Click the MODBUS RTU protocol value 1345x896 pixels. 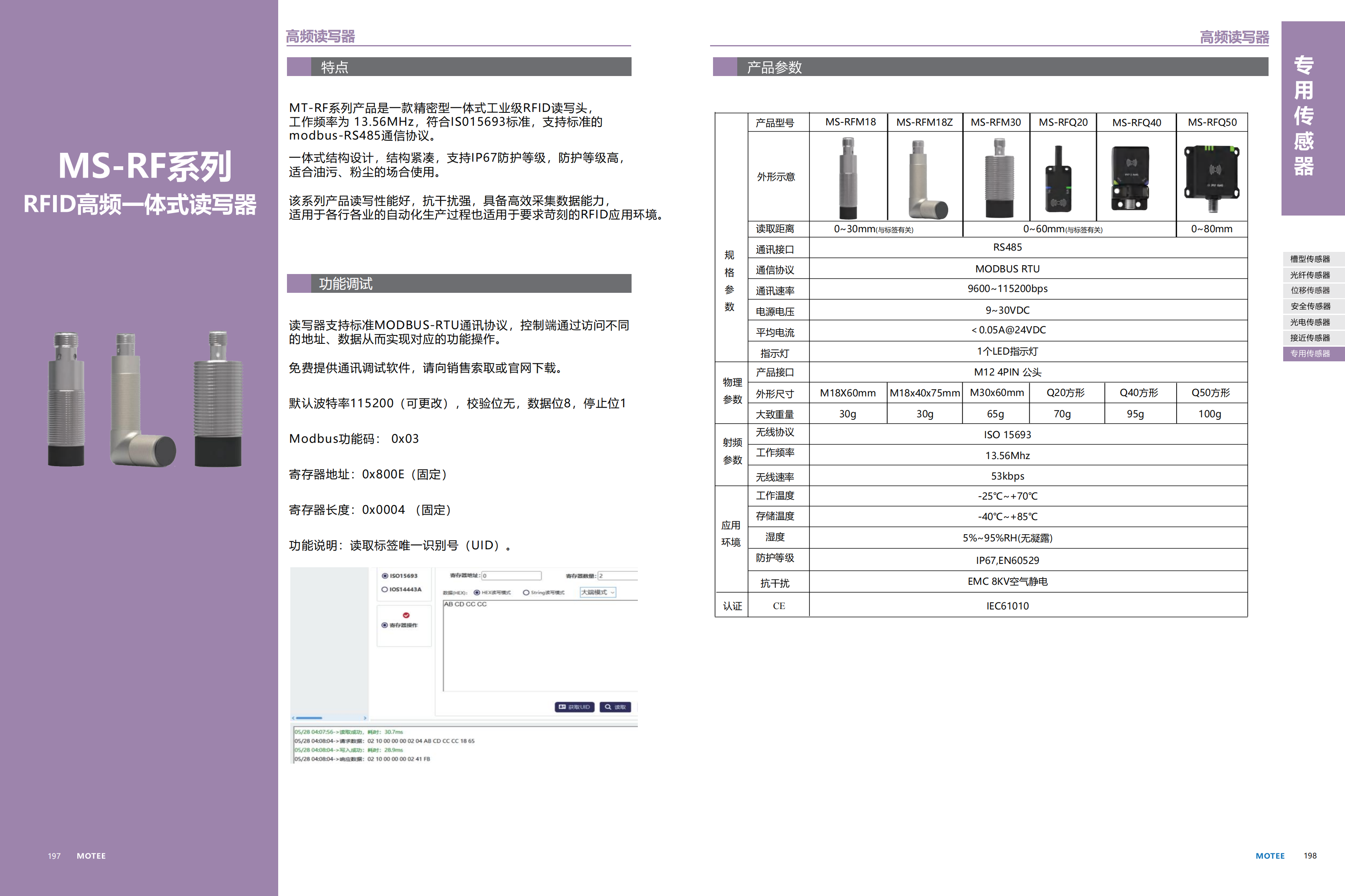point(1007,269)
